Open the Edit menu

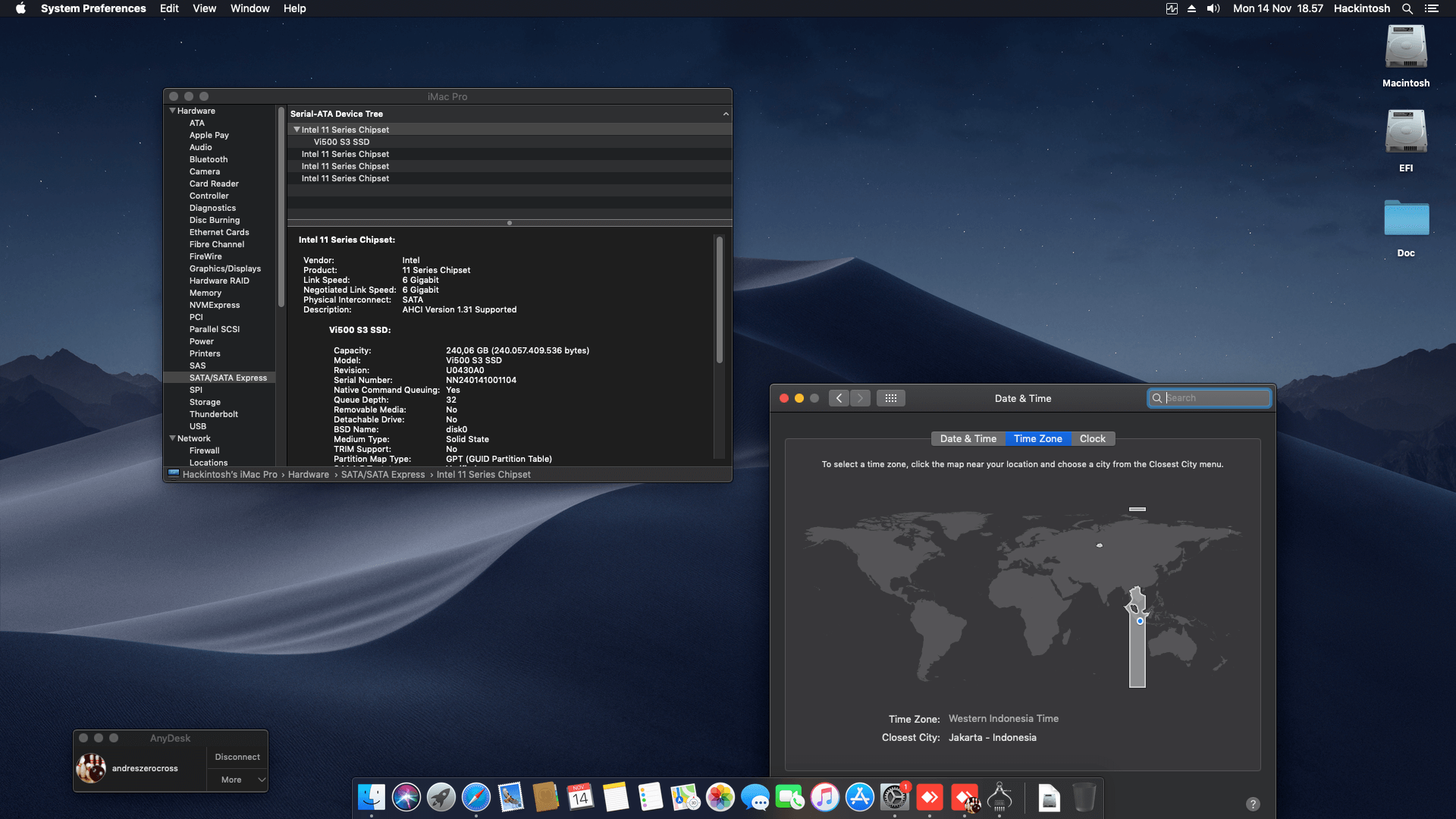click(x=169, y=8)
